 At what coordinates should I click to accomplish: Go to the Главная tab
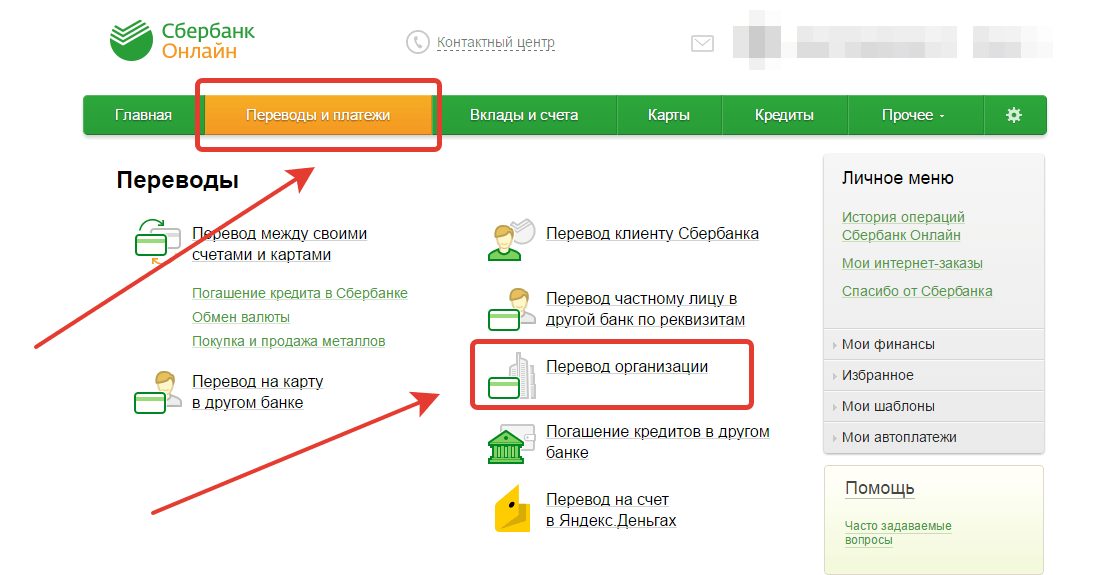pos(144,115)
